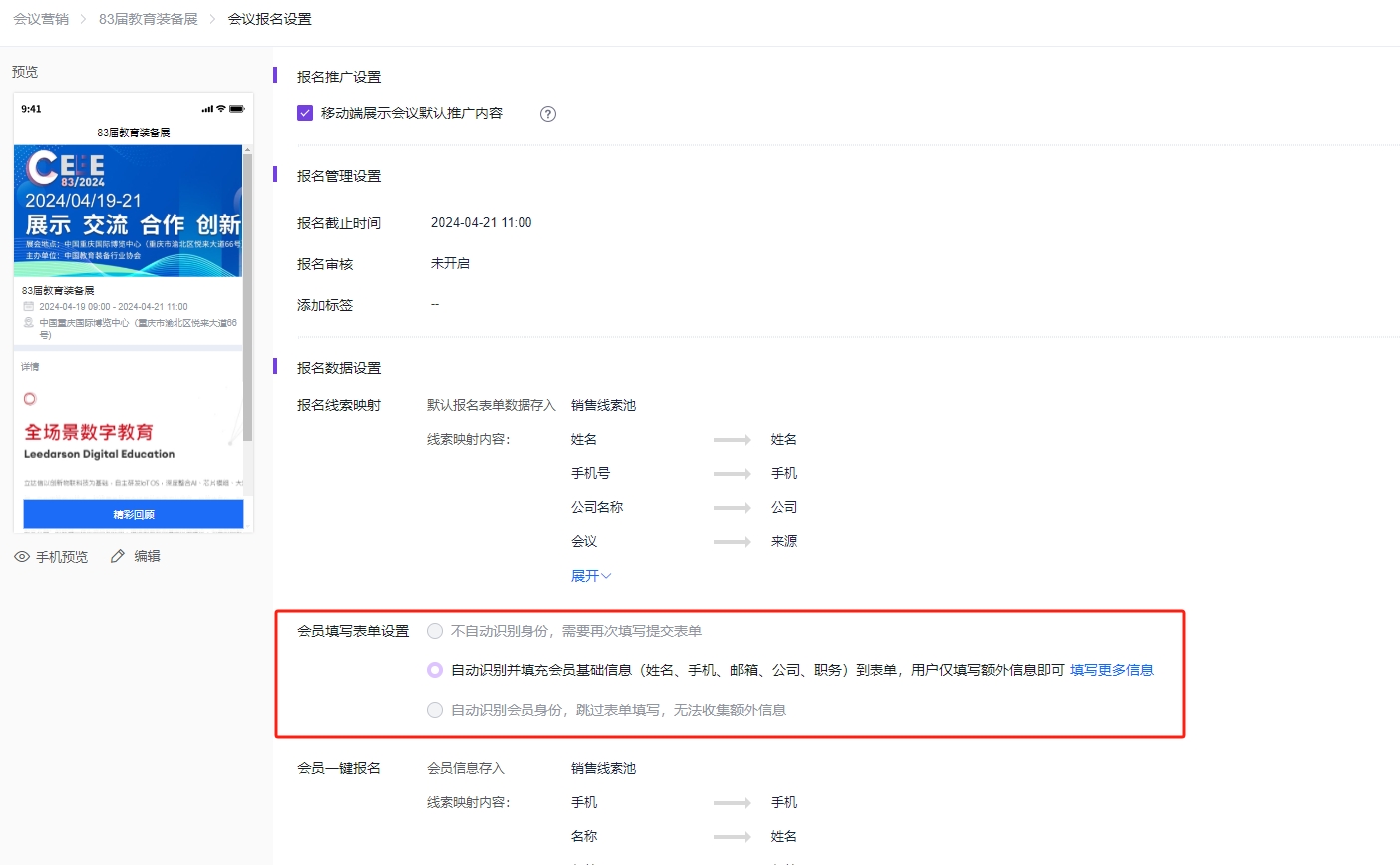Click the eye icon beside 手机预览

tap(21, 556)
